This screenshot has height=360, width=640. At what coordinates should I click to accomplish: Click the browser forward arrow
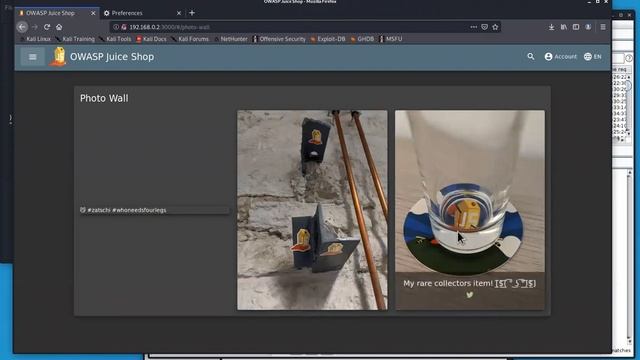point(35,27)
